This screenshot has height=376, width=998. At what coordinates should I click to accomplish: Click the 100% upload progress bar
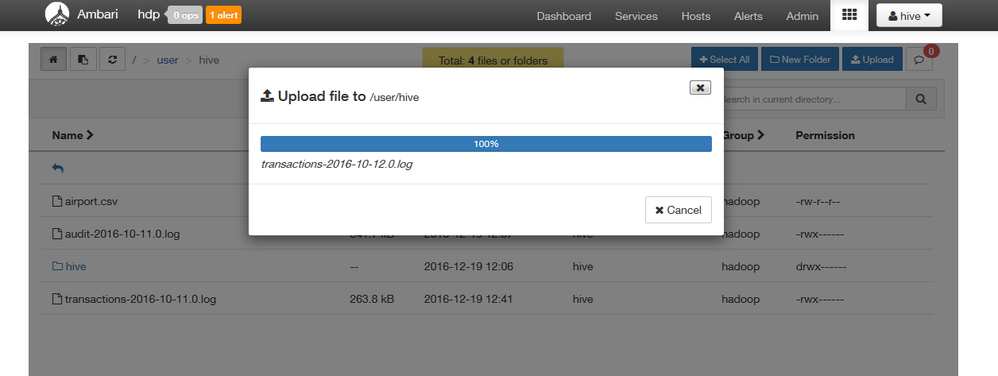pos(486,144)
